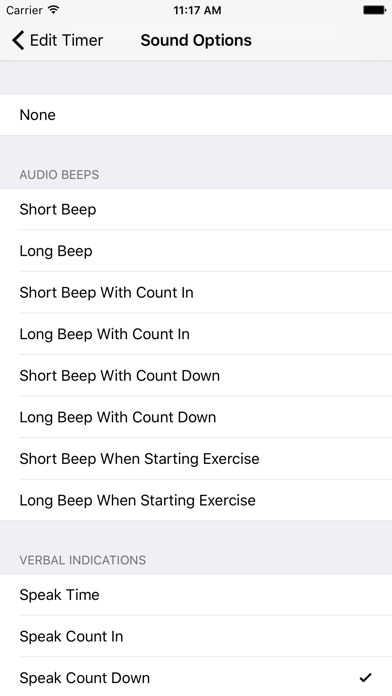
Task: Choose the Speak Time option
Action: point(196,595)
